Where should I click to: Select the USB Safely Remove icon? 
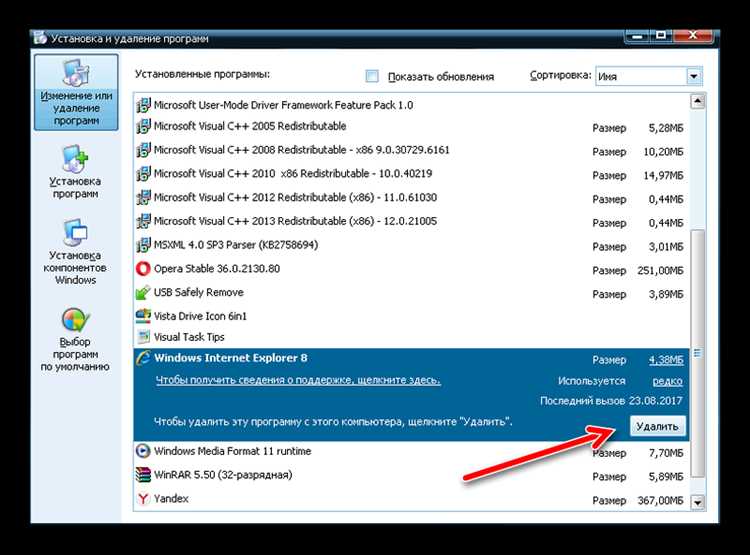click(143, 292)
